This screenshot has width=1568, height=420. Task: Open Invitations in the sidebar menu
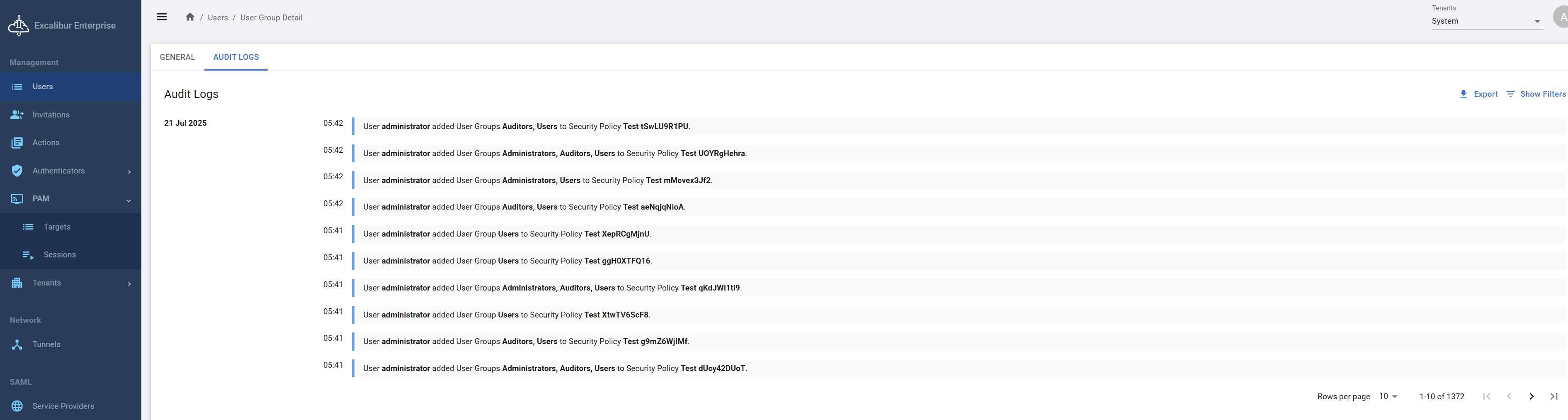pos(70,115)
